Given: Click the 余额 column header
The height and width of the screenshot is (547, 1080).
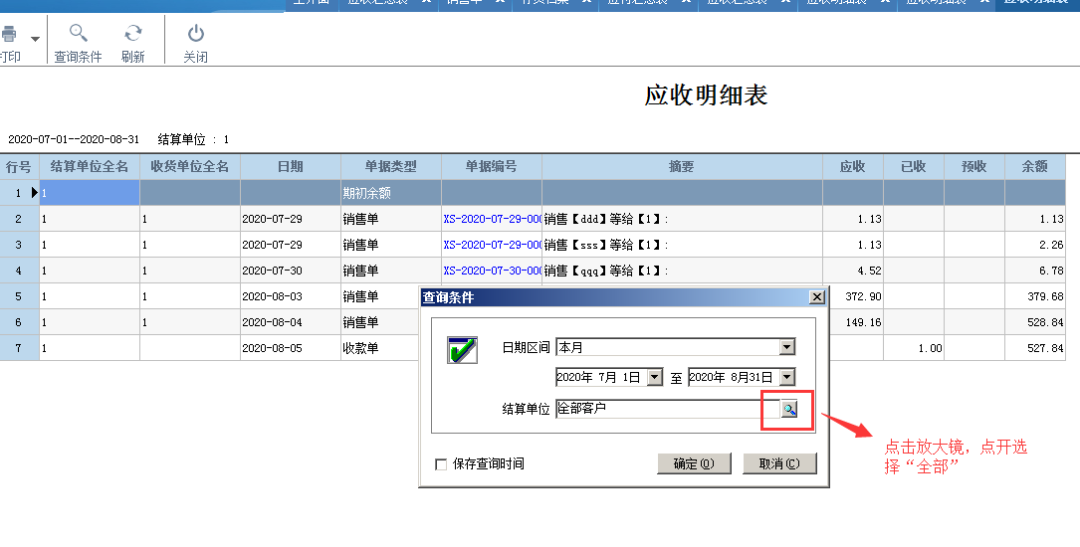Looking at the screenshot, I should point(1034,167).
